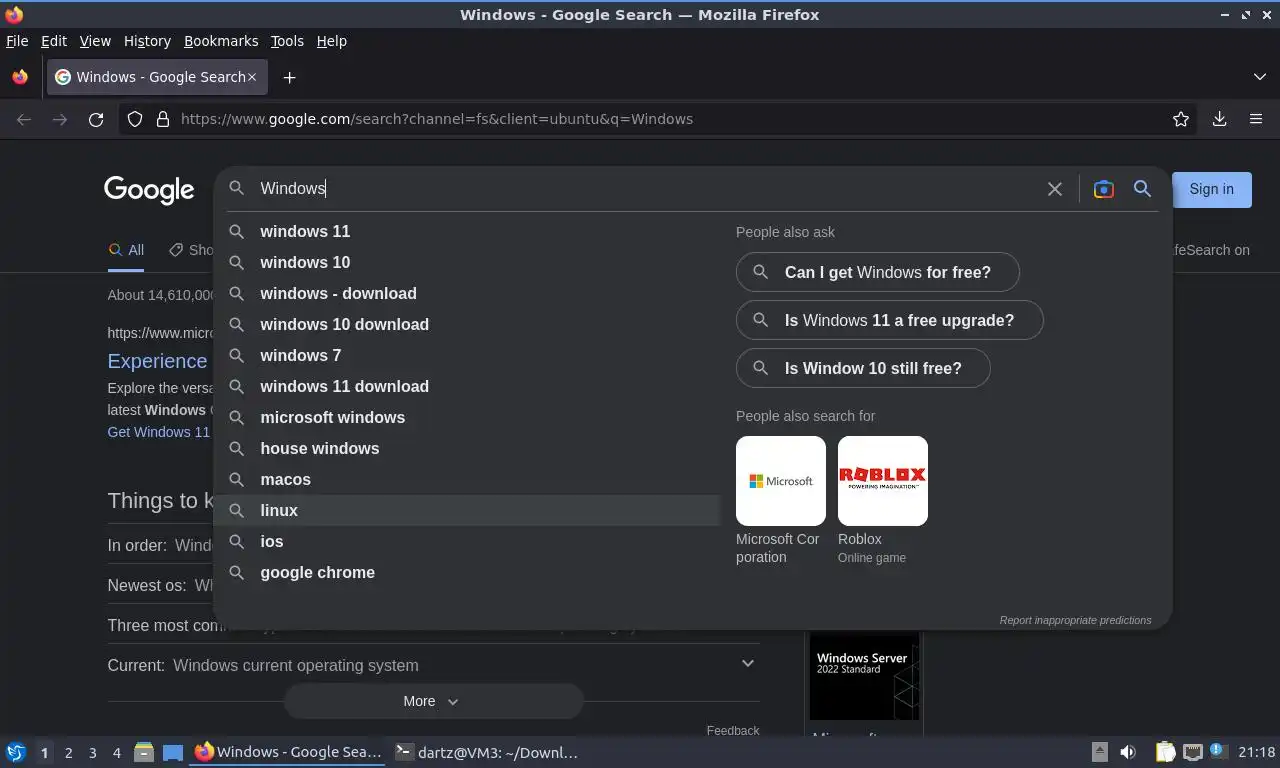The width and height of the screenshot is (1280, 768).
Task: List all tabs dropdown arrow
Action: [x=1260, y=77]
